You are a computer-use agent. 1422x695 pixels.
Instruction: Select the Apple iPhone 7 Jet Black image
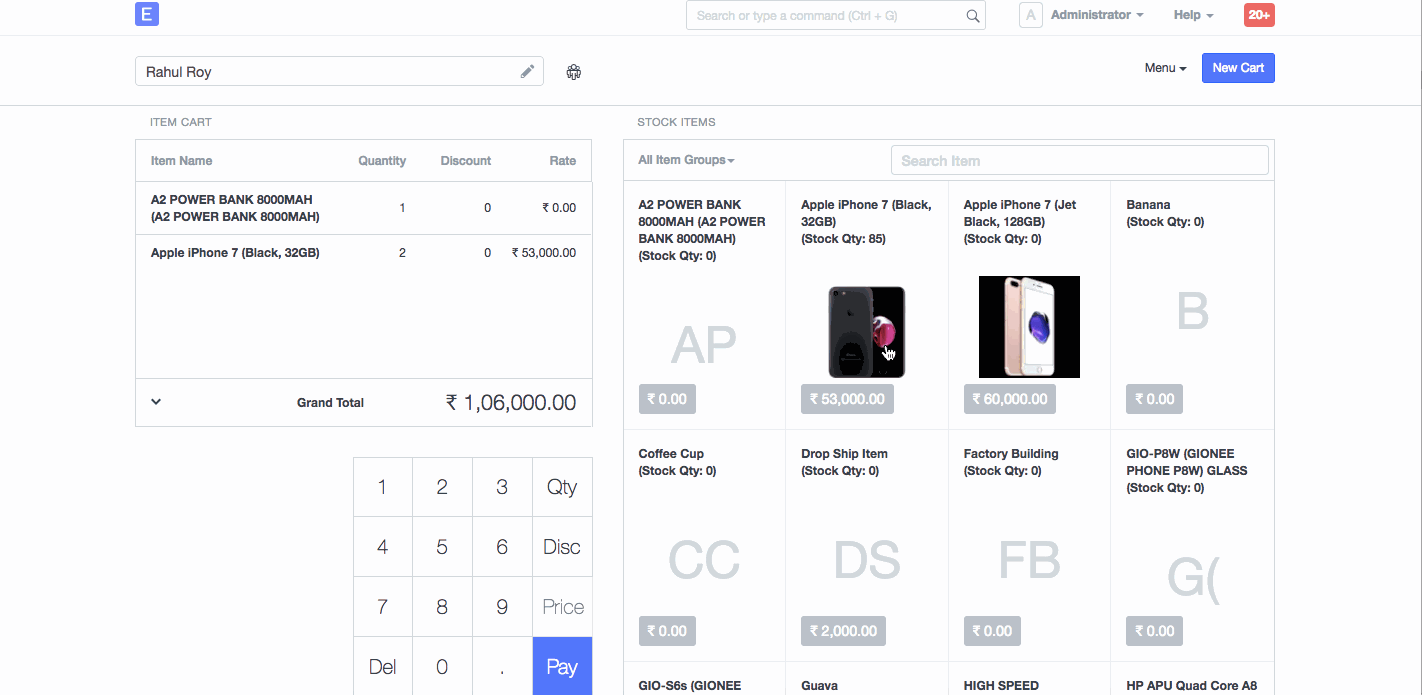coord(1029,327)
